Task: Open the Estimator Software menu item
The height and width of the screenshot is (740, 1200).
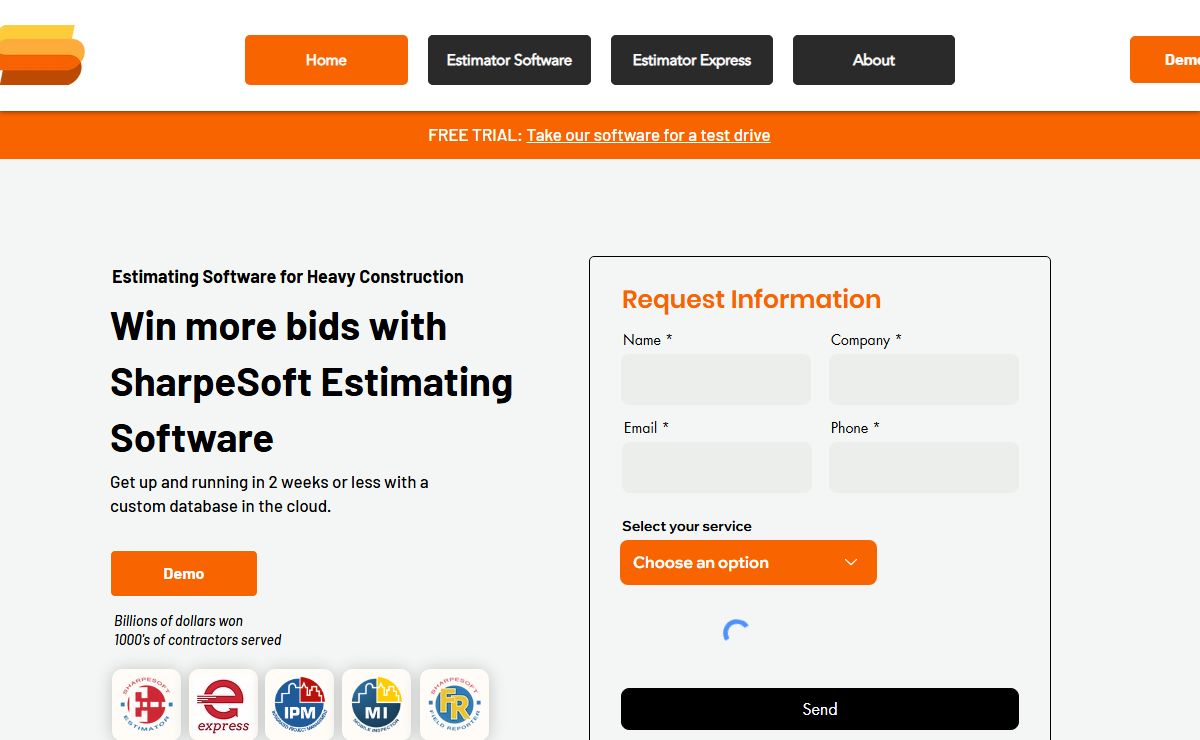Action: pos(509,60)
